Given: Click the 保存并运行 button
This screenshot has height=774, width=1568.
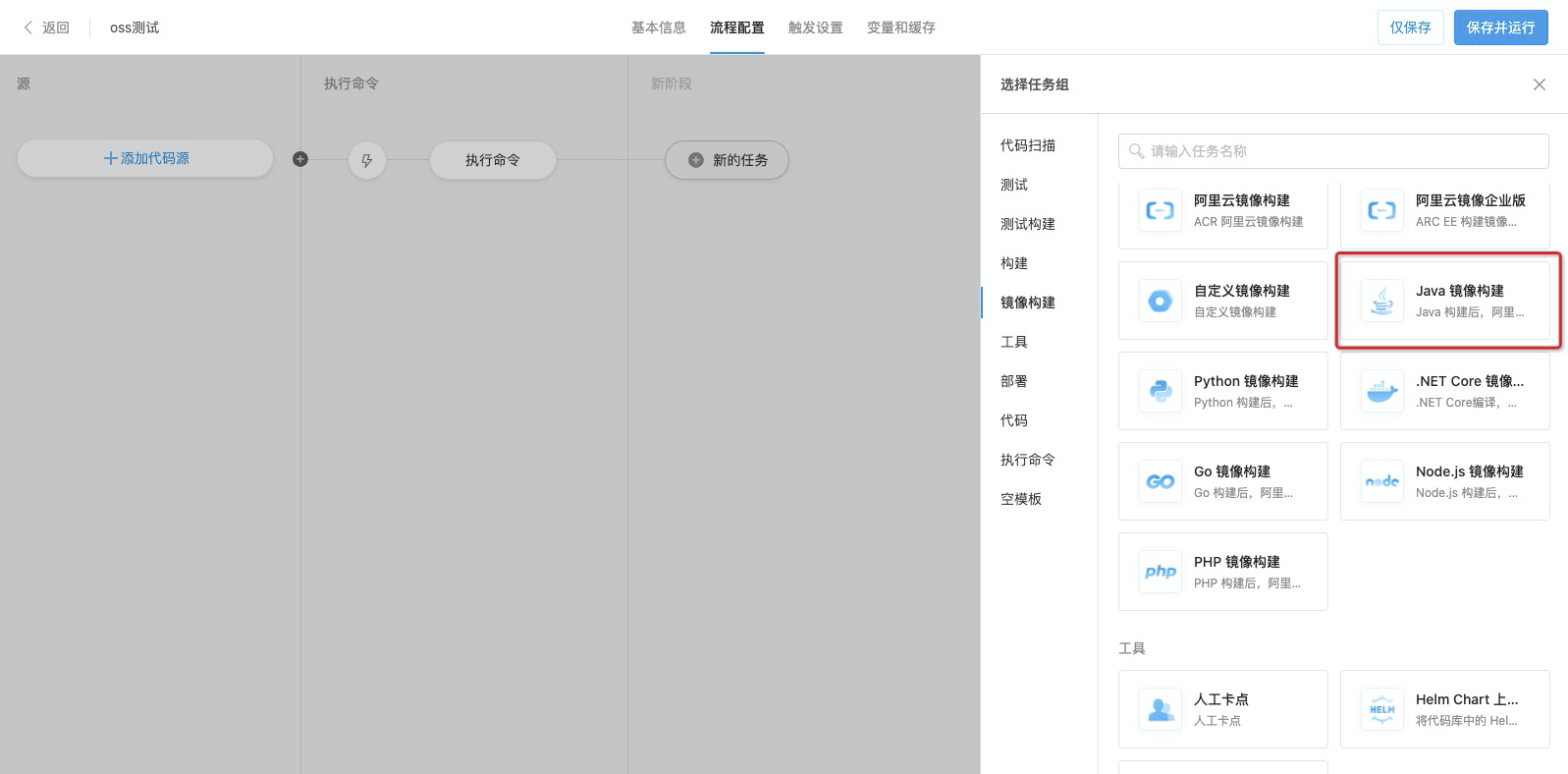Looking at the screenshot, I should tap(1501, 28).
